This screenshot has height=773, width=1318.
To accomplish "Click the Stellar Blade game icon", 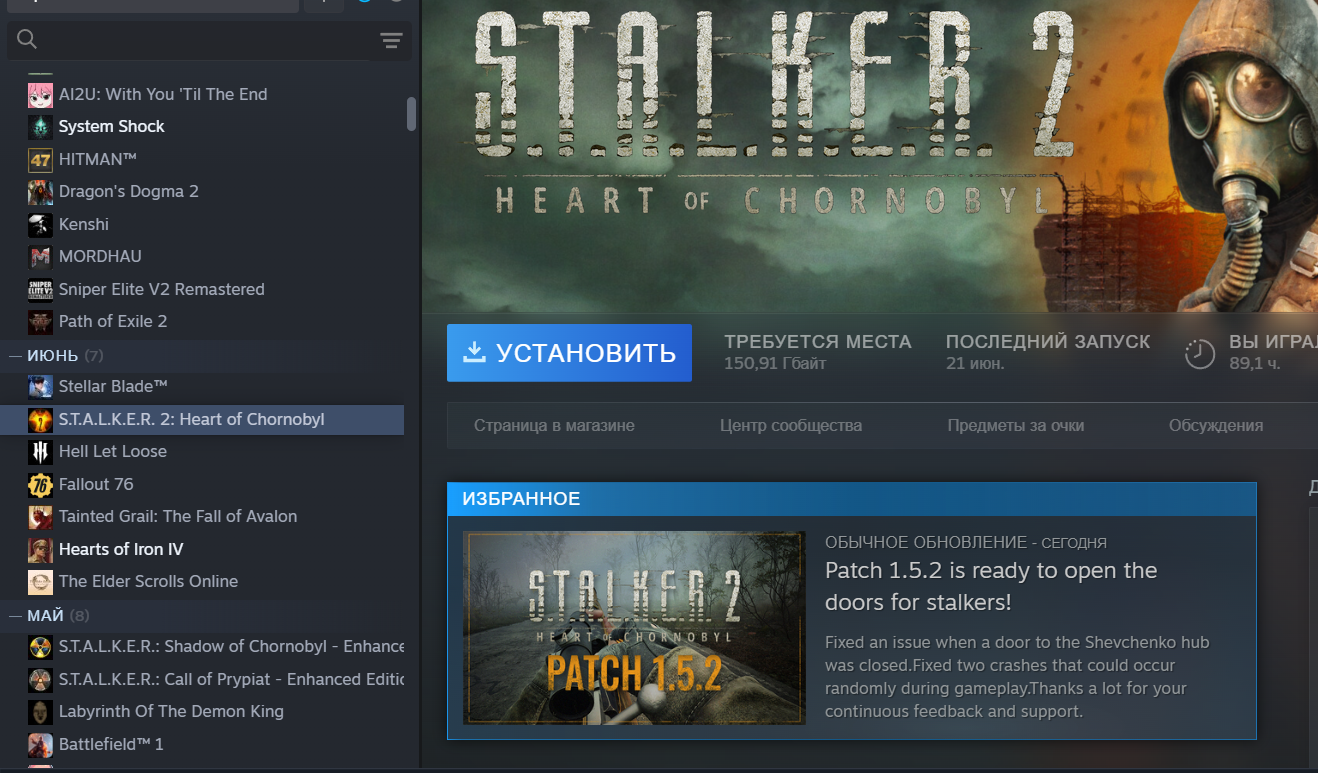I will tap(40, 386).
